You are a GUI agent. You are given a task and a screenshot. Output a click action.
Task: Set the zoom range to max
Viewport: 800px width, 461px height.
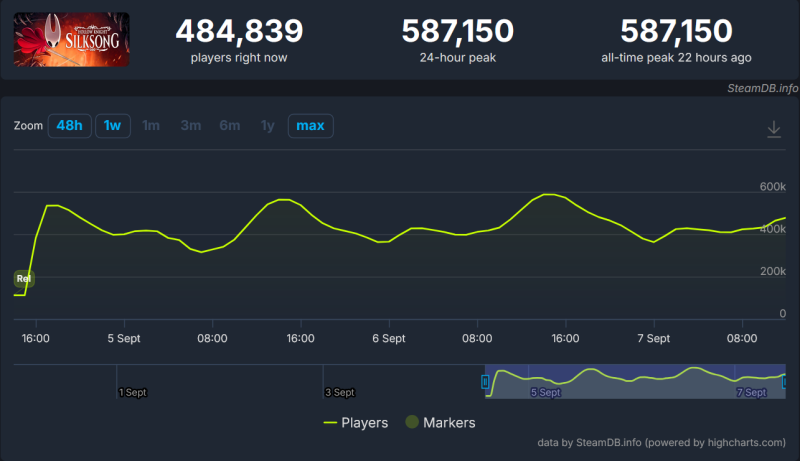coord(310,126)
